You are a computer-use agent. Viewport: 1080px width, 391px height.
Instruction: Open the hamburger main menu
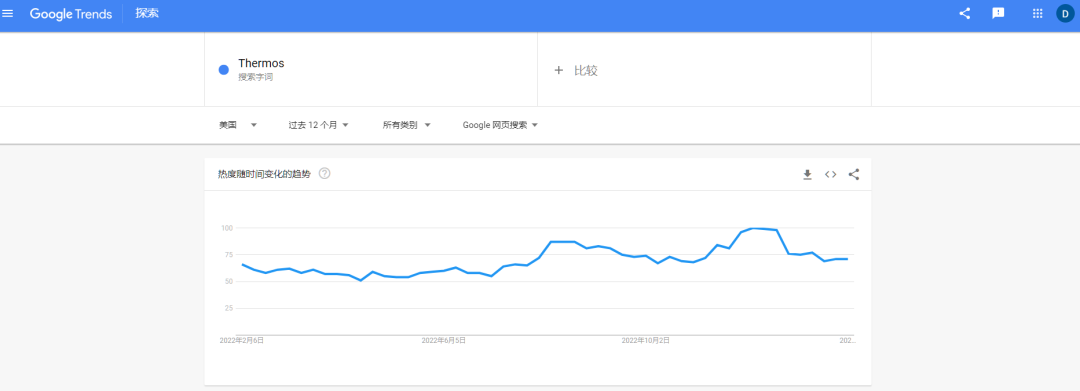pyautogui.click(x=8, y=14)
